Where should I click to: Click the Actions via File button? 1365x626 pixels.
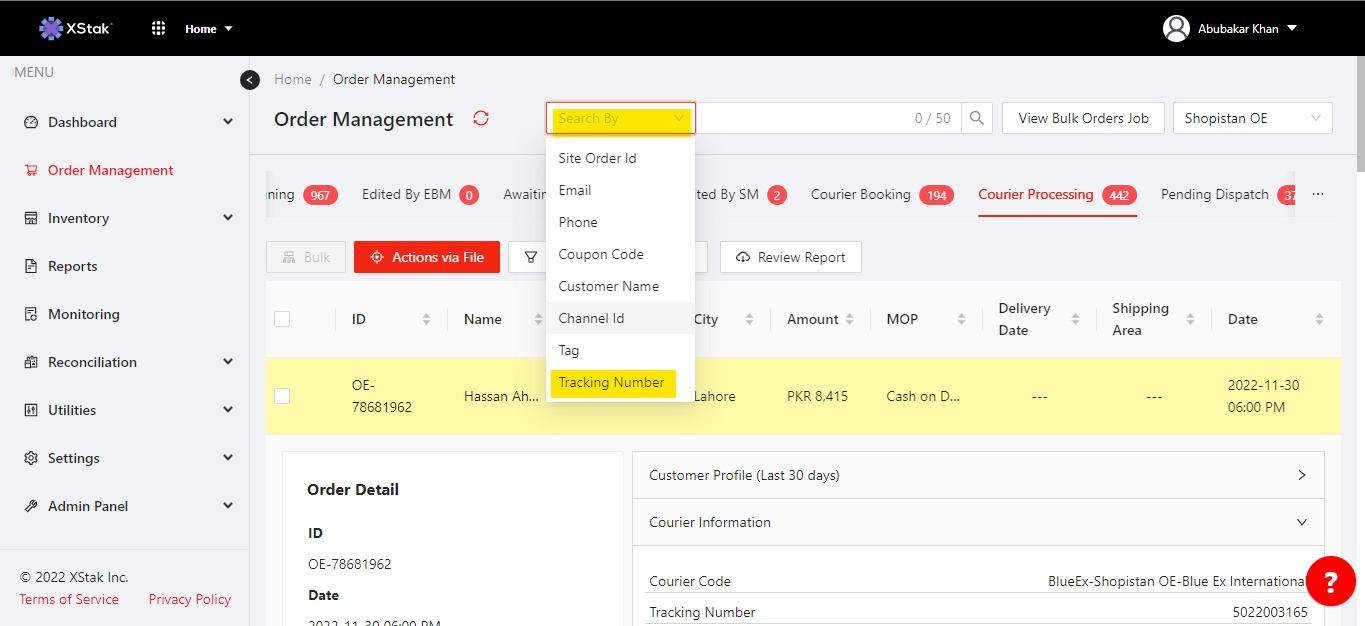[427, 257]
